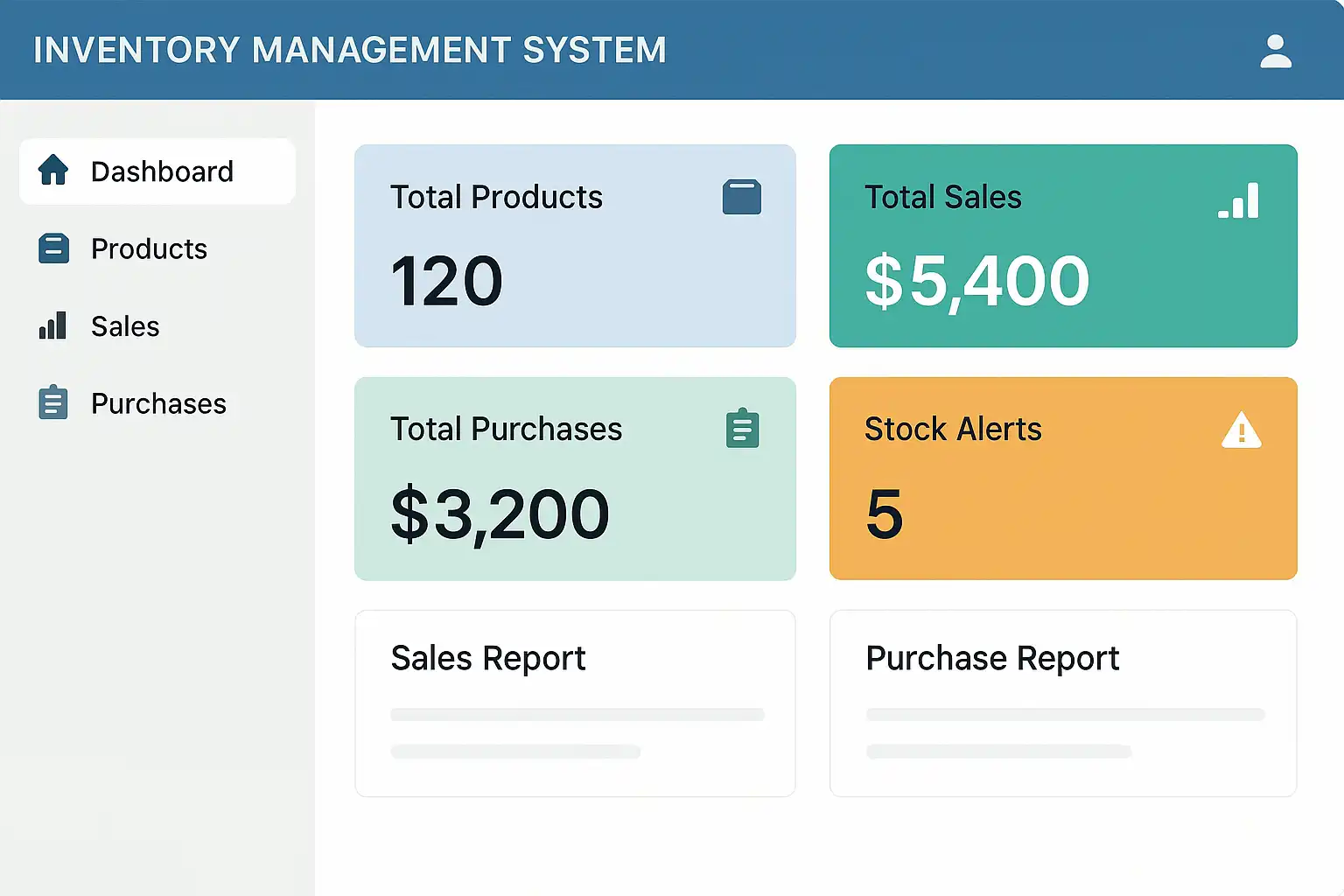Click the user profile icon in header
The height and width of the screenshot is (896, 1344).
(x=1275, y=52)
